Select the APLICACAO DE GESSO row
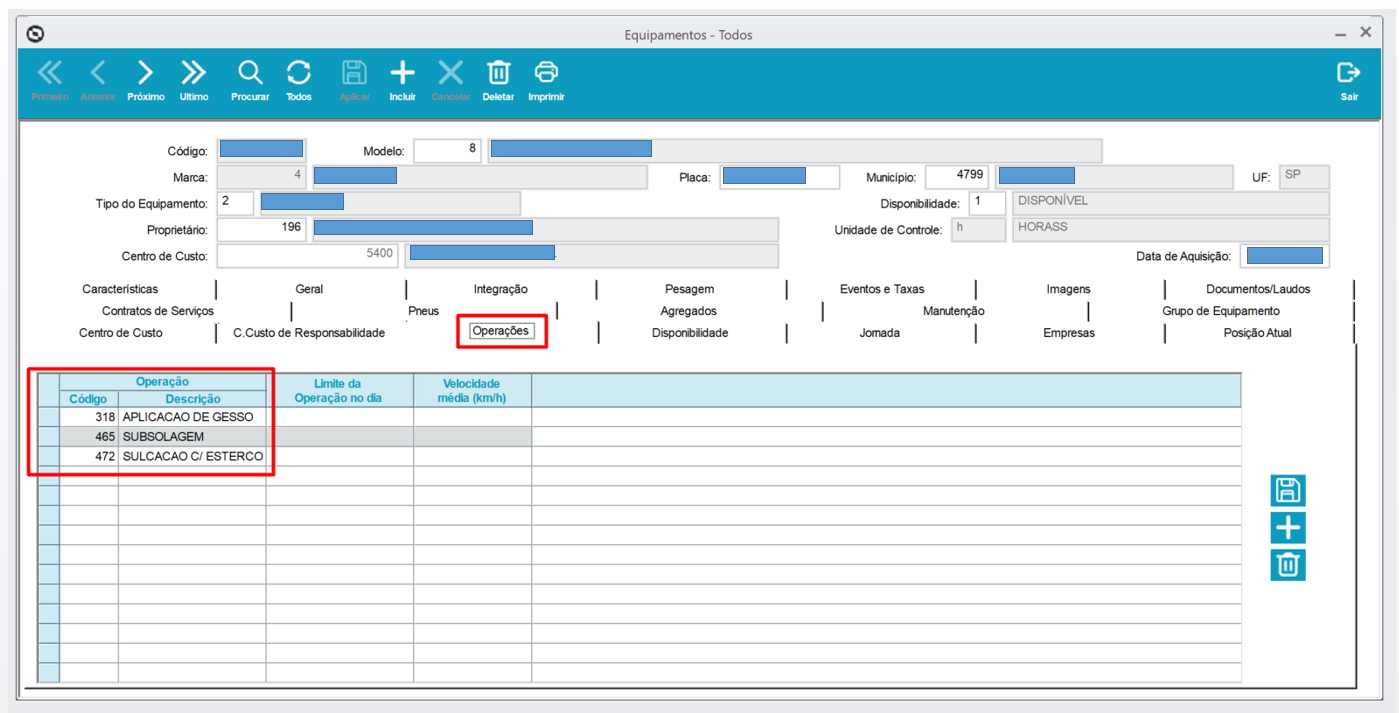 pos(640,417)
